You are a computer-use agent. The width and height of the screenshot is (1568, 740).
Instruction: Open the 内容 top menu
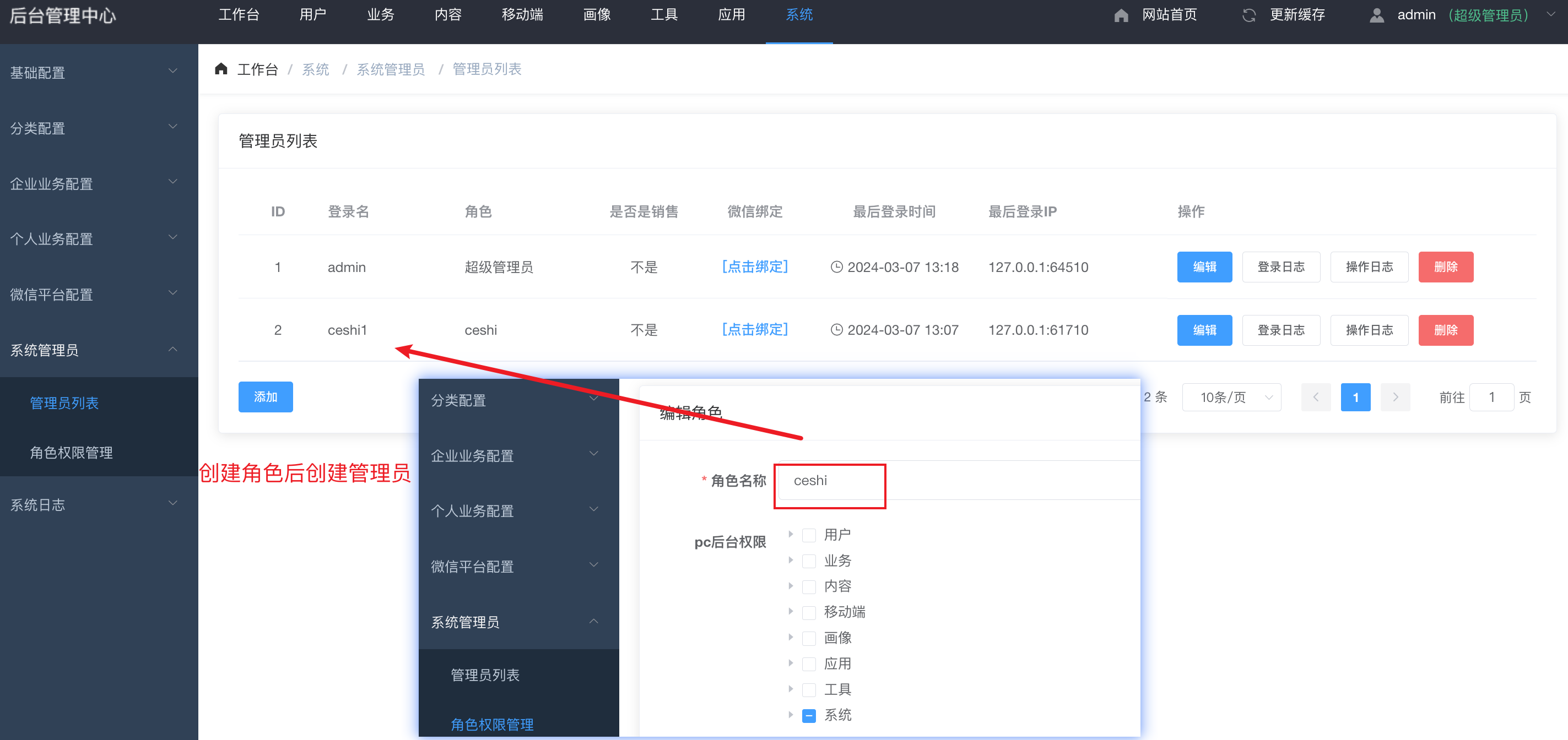coord(448,15)
